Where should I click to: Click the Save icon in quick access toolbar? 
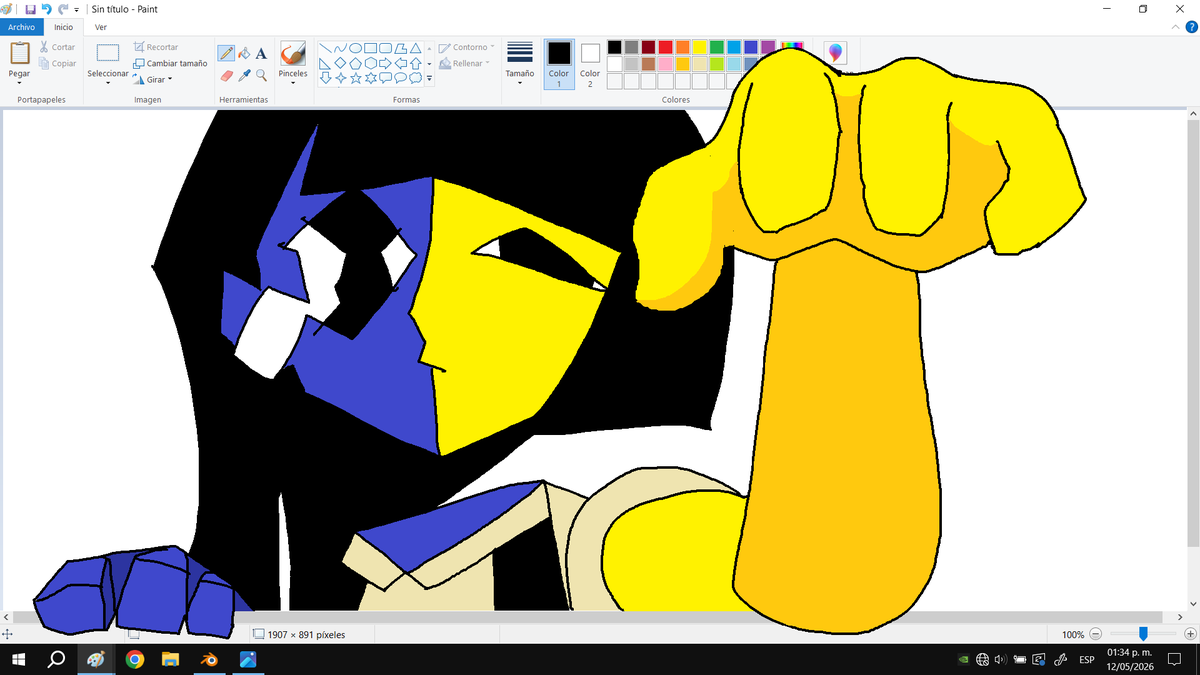30,9
